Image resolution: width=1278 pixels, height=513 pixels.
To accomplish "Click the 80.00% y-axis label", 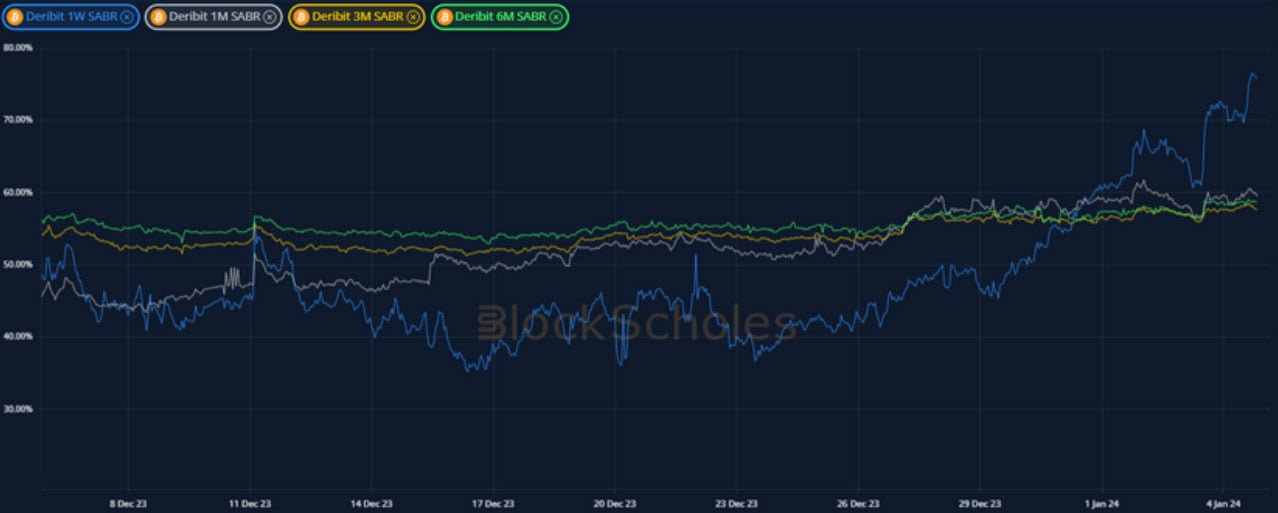I will tap(18, 47).
